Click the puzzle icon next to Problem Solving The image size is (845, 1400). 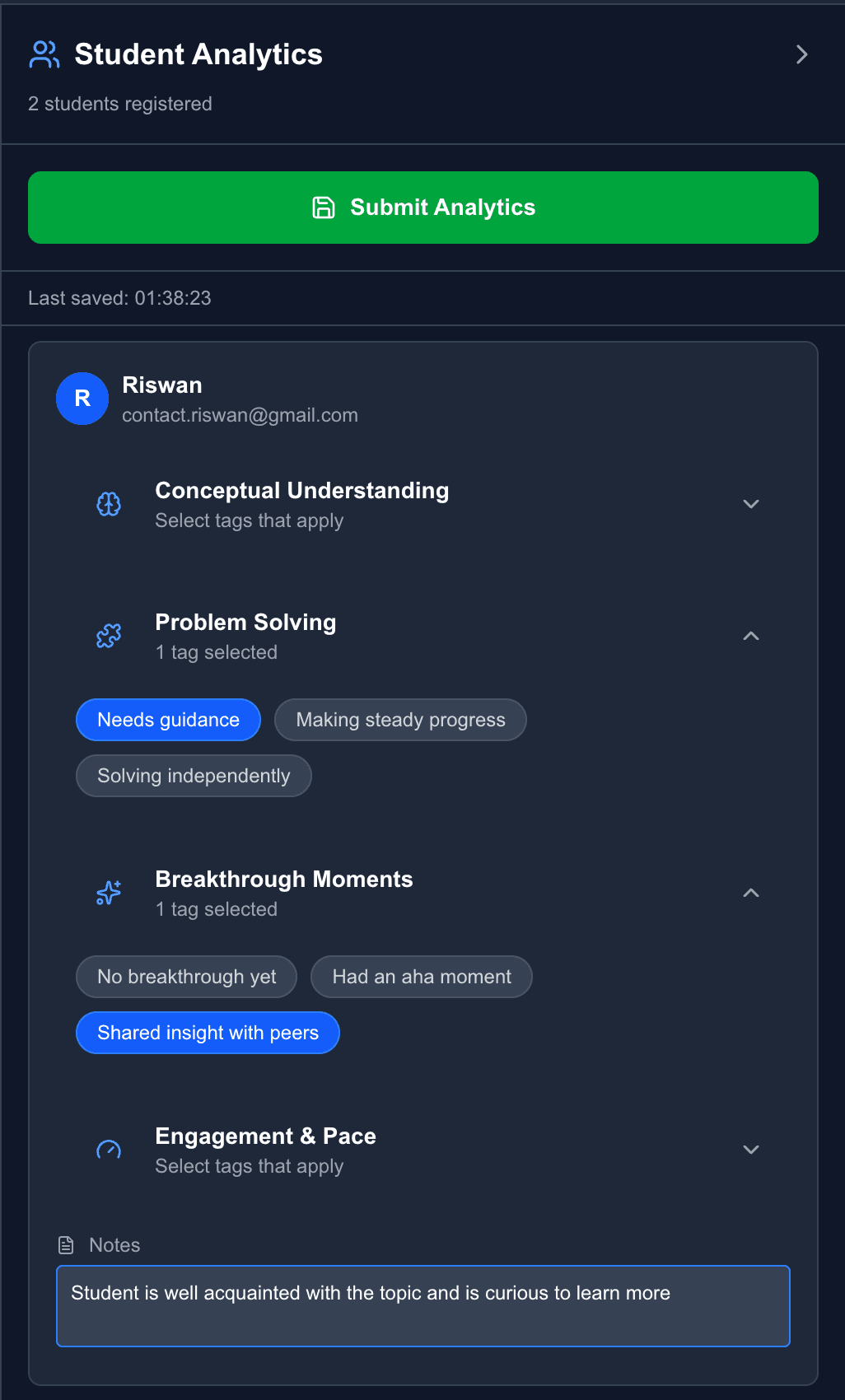point(108,636)
